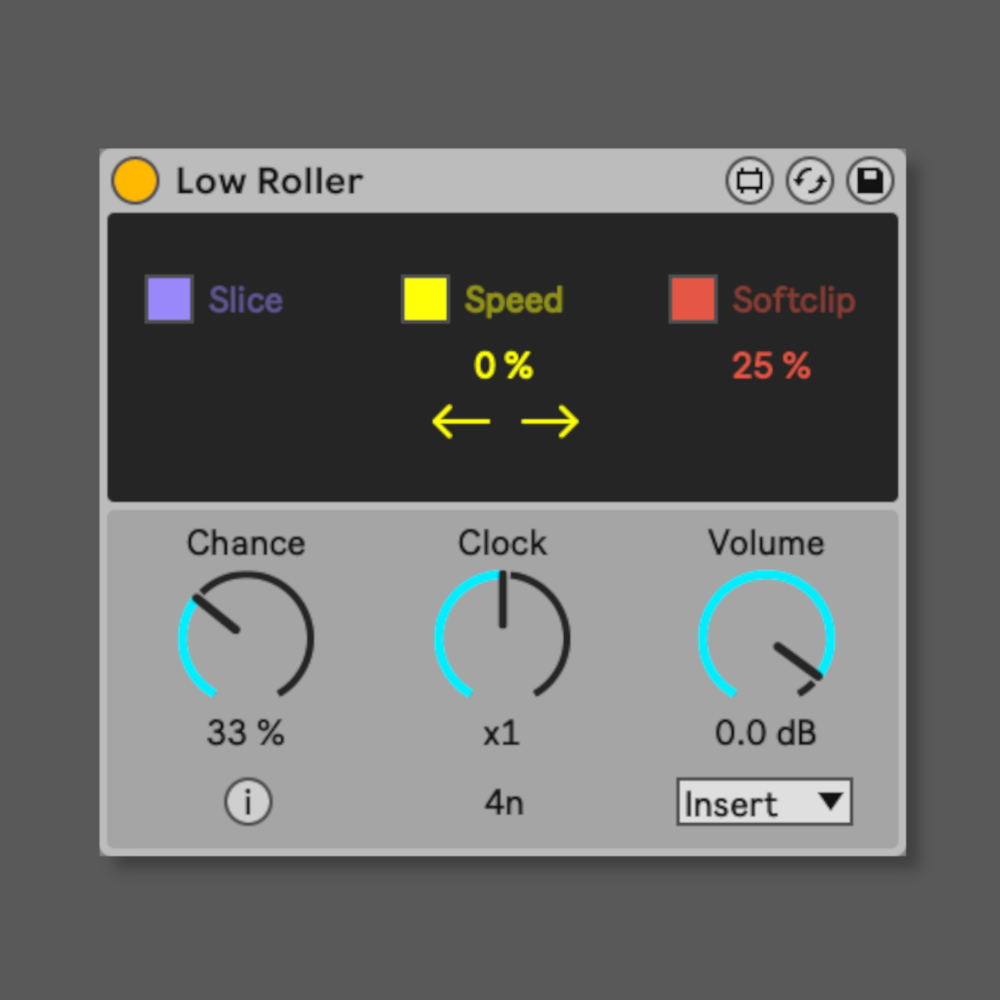Click the Insert dropdown arrow
This screenshot has height=1000, width=1000.
coord(831,800)
